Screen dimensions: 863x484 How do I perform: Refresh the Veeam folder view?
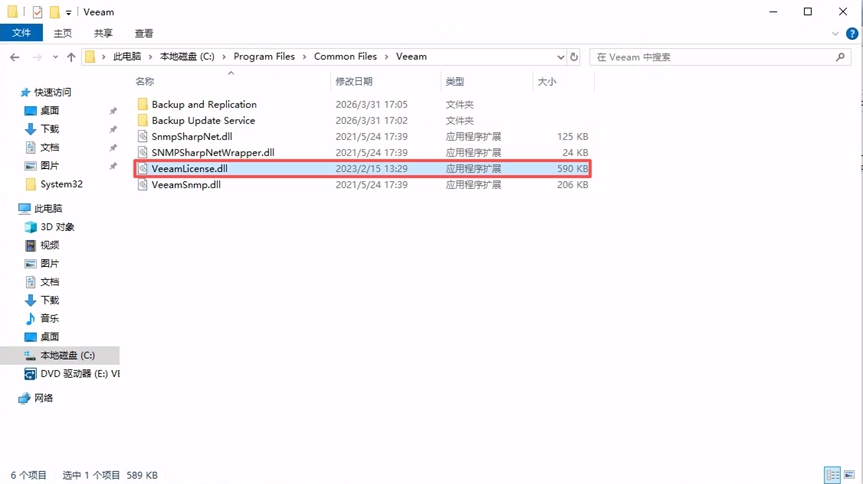[x=574, y=57]
